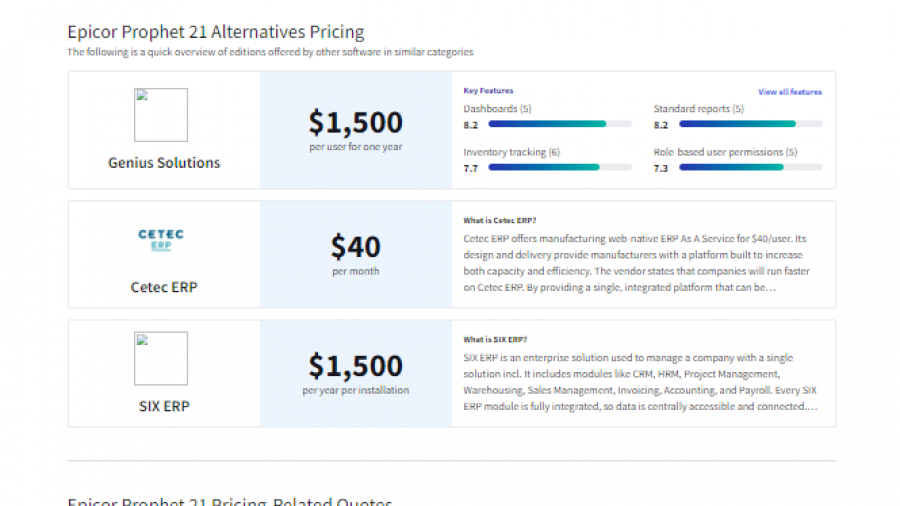This screenshot has width=900, height=506.
Task: Click the Cetec ERP logo
Action: (x=161, y=240)
